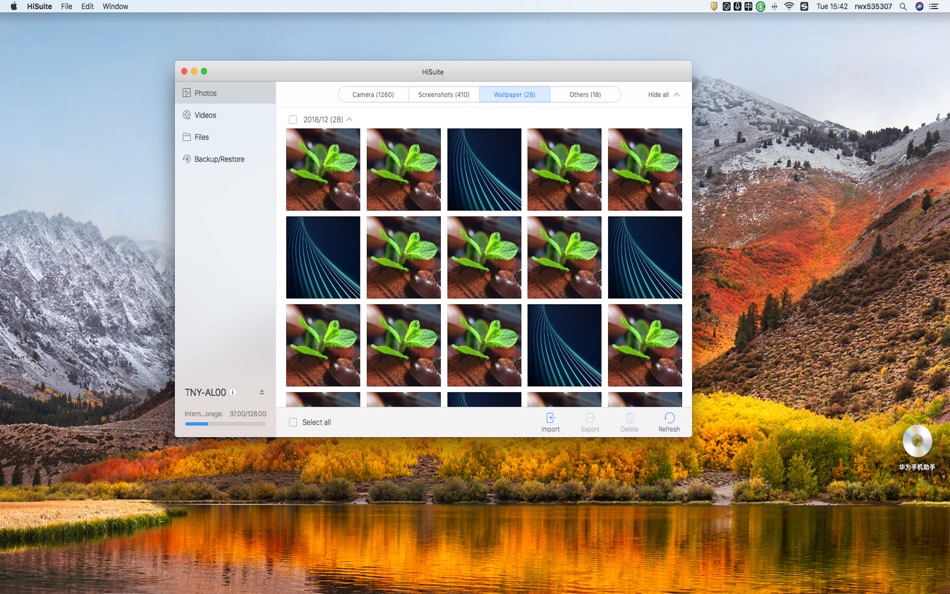Open the Photos section icon in sidebar
Viewport: 950px width, 594px height.
point(187,93)
